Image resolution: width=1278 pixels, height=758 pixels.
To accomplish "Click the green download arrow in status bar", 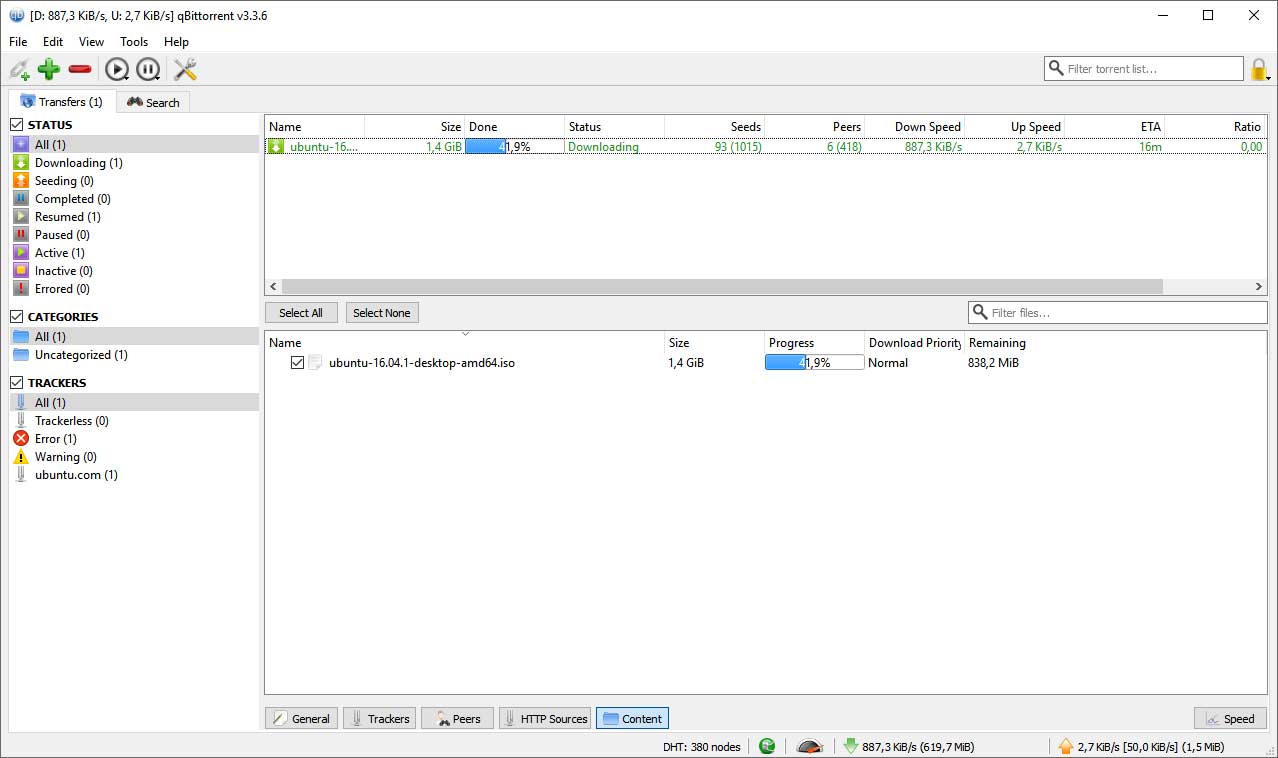I will (850, 746).
